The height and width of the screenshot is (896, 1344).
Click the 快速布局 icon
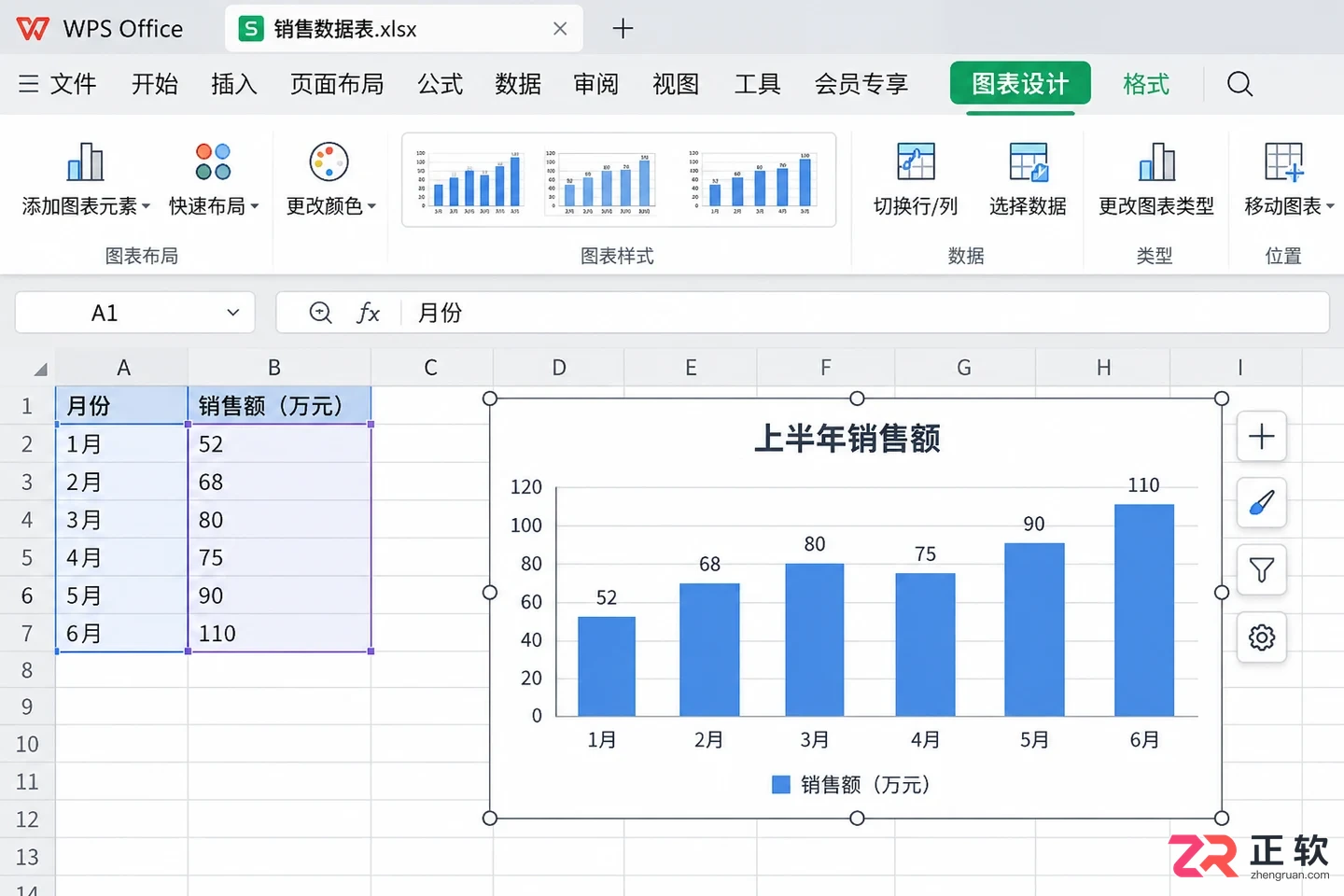tap(213, 161)
